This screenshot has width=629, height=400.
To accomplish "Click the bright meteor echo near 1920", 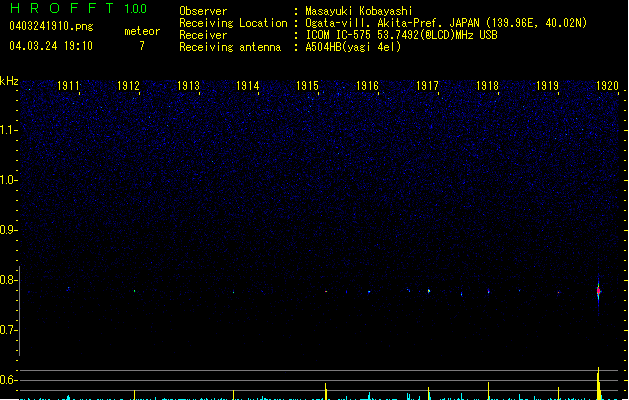I will 598,291.
